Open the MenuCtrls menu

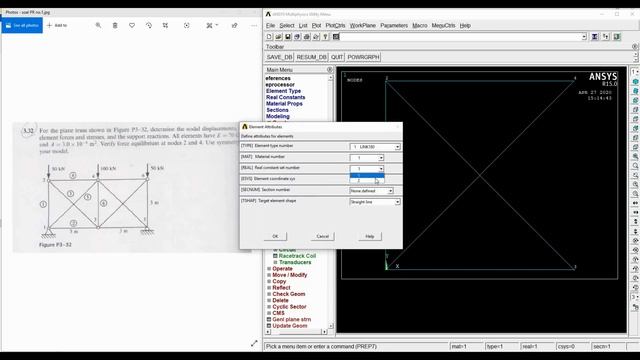pos(443,25)
